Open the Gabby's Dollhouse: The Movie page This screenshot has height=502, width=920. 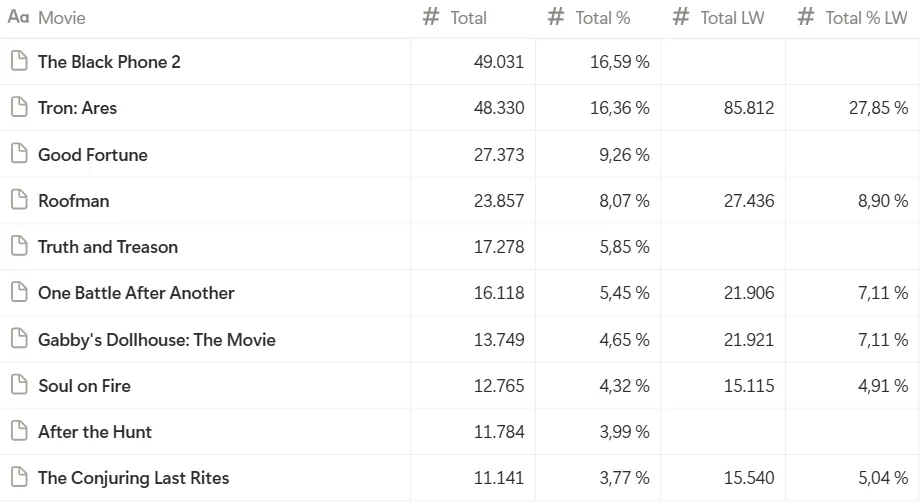point(156,340)
